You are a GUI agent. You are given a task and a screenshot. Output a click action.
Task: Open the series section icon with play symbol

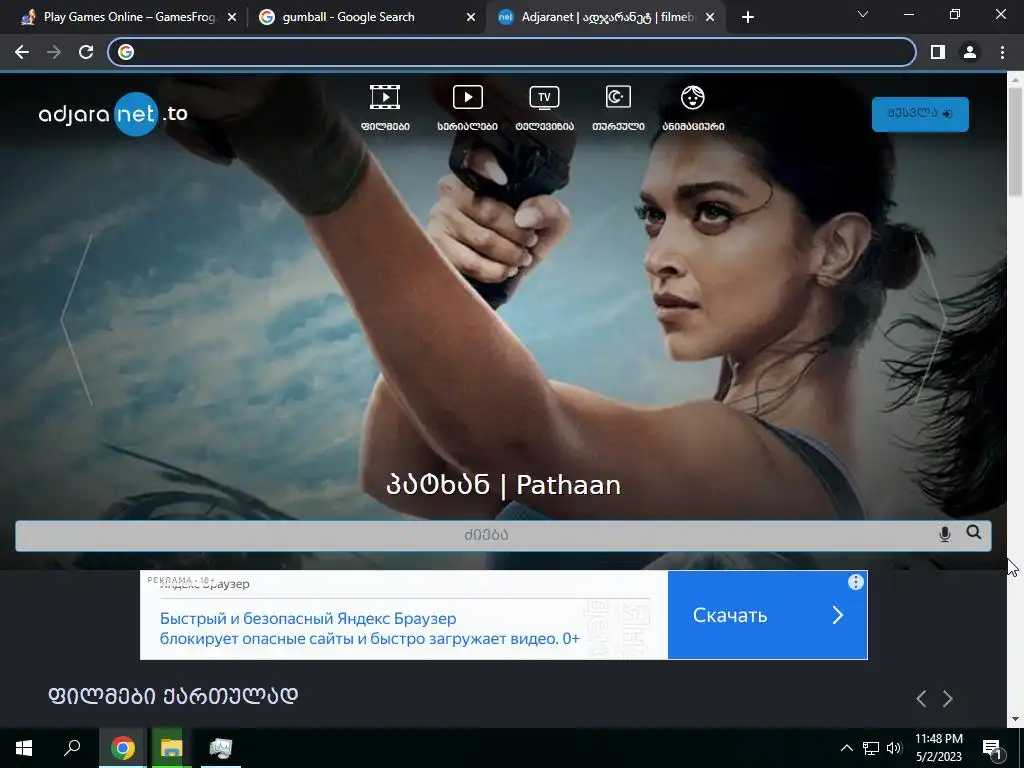(x=468, y=98)
